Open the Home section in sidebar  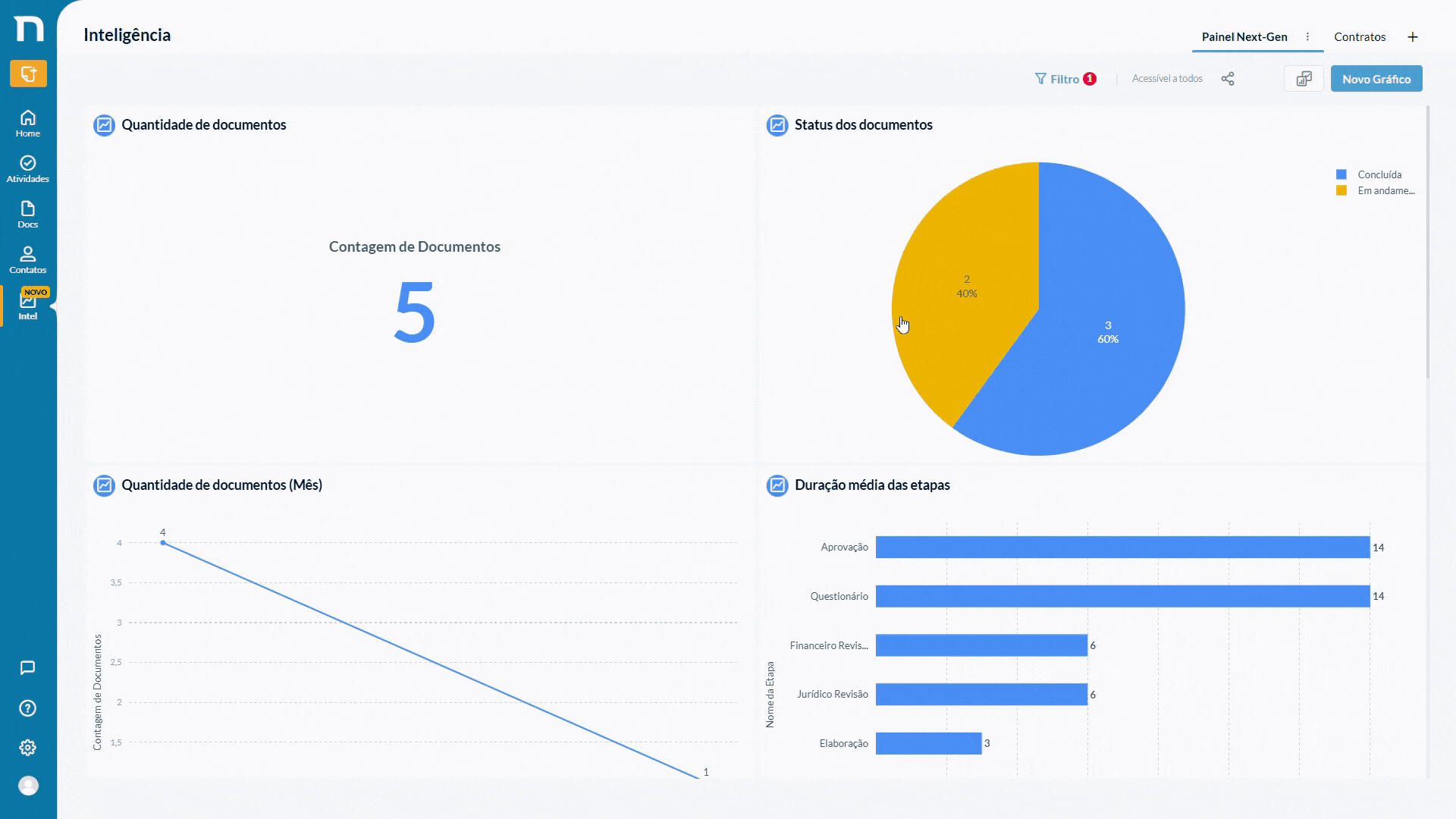28,124
